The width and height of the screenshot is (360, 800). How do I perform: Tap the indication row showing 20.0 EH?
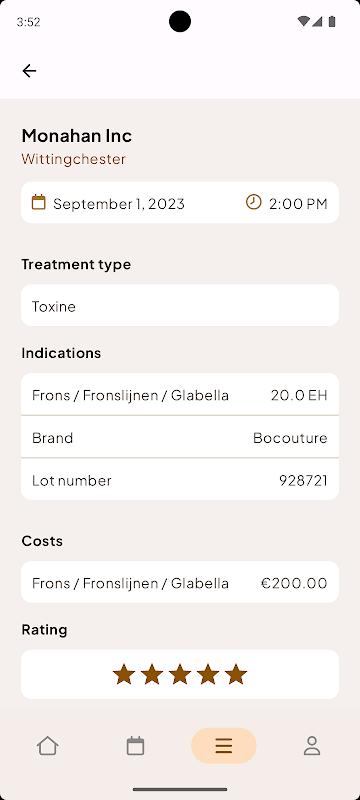[x=180, y=394]
